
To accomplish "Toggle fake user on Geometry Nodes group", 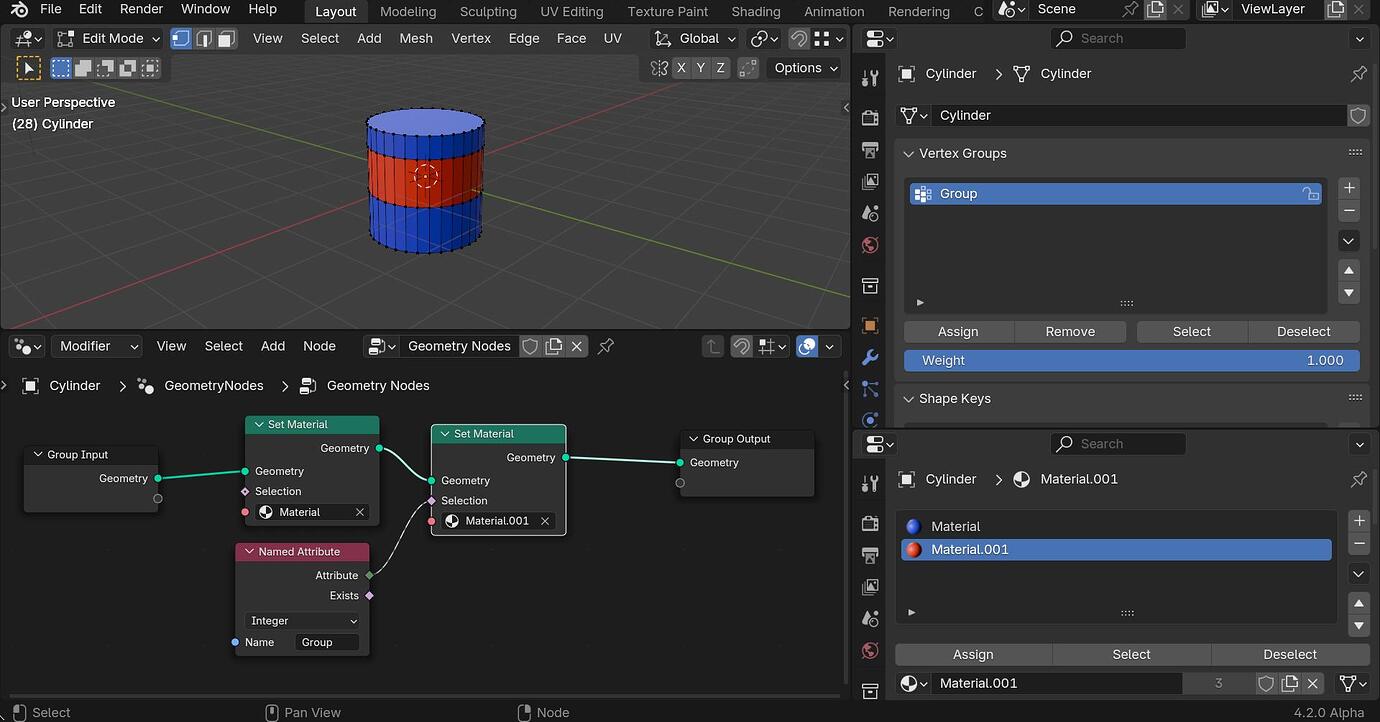I will coord(531,346).
